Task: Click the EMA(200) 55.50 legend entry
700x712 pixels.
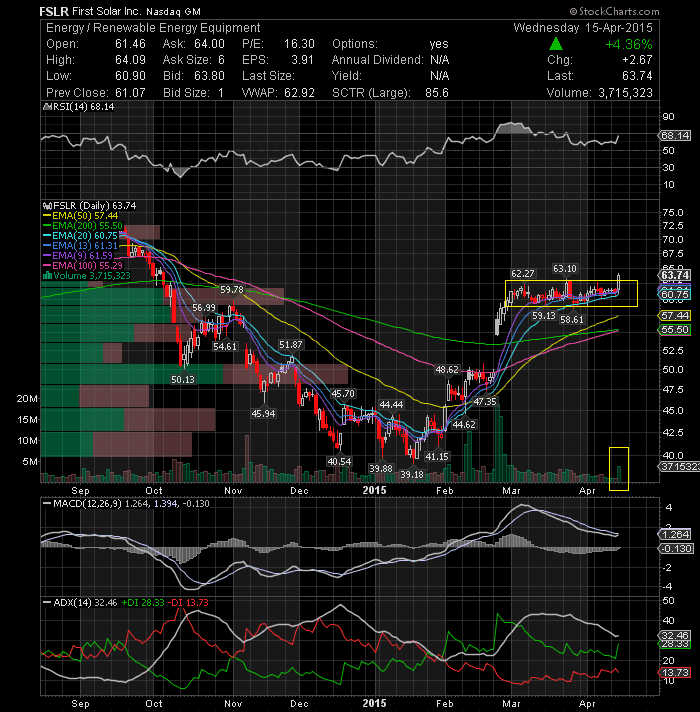Action: pyautogui.click(x=83, y=226)
